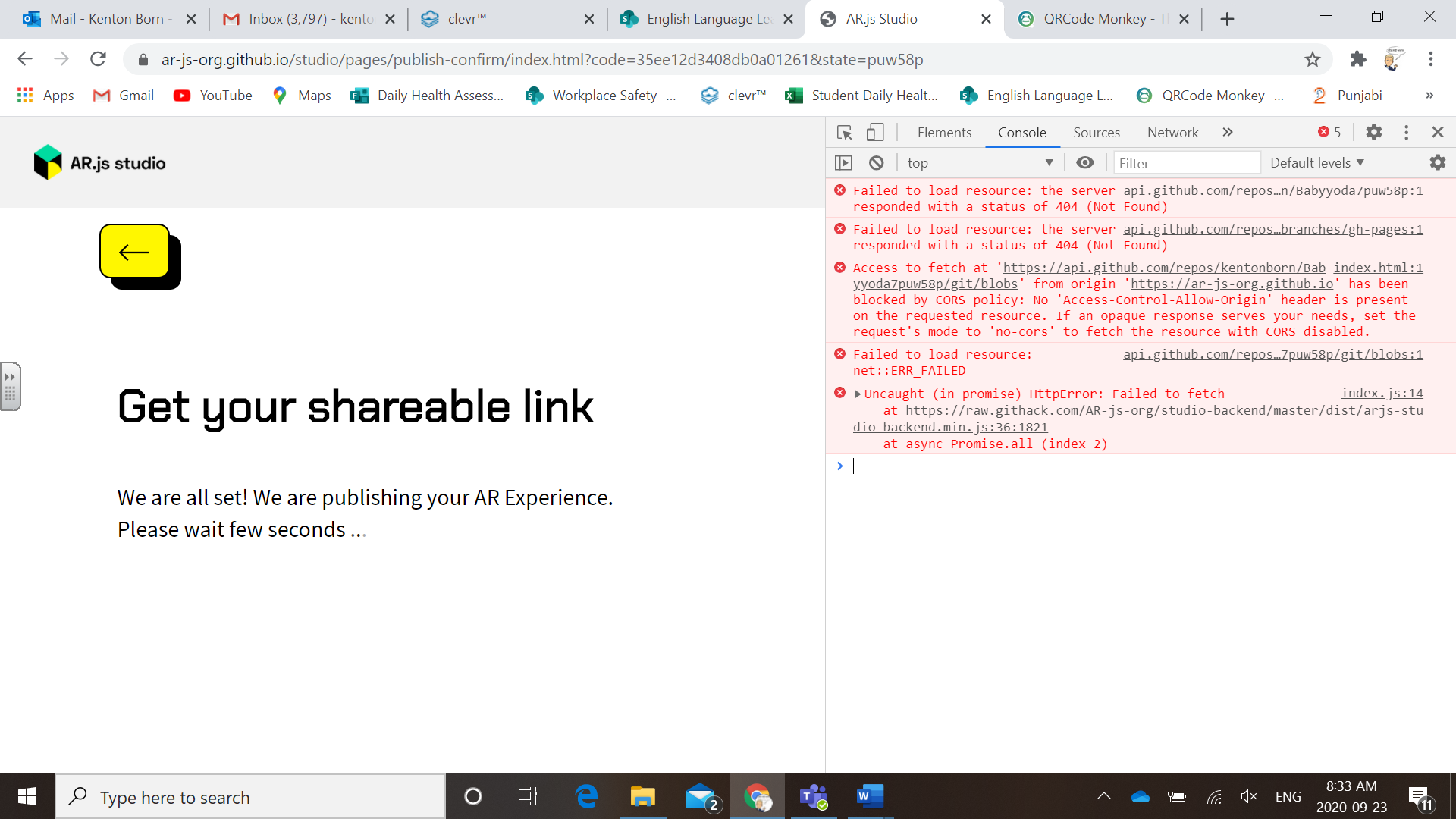The width and height of the screenshot is (1456, 819).
Task: Toggle the left sidebar handle on the page
Action: 11,386
